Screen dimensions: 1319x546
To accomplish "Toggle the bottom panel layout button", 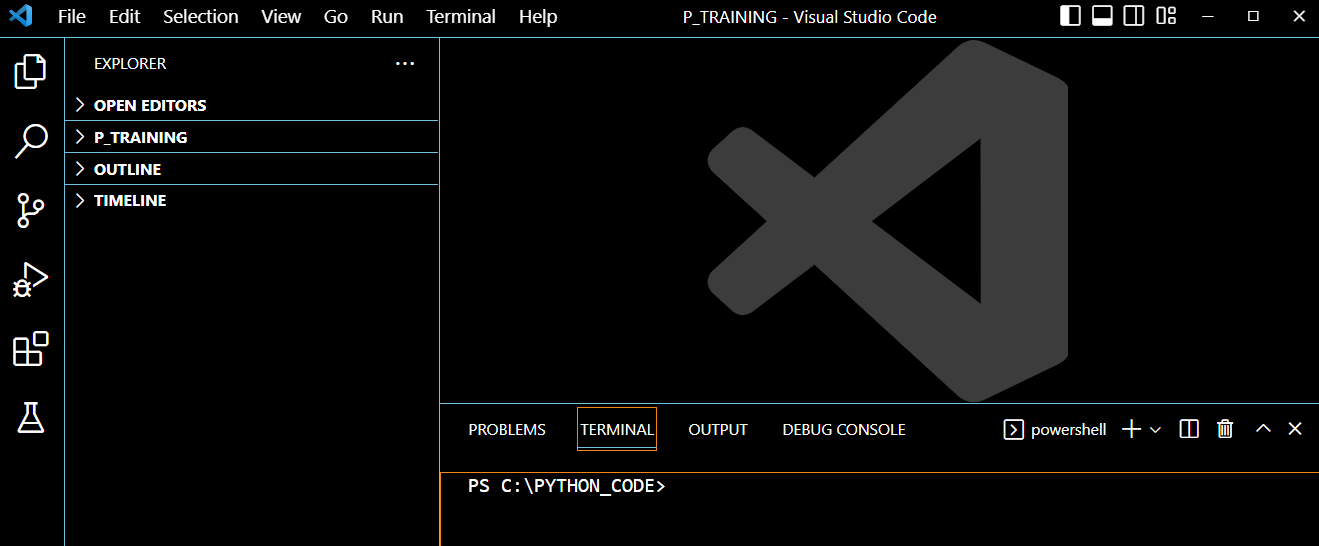I will [x=1102, y=17].
